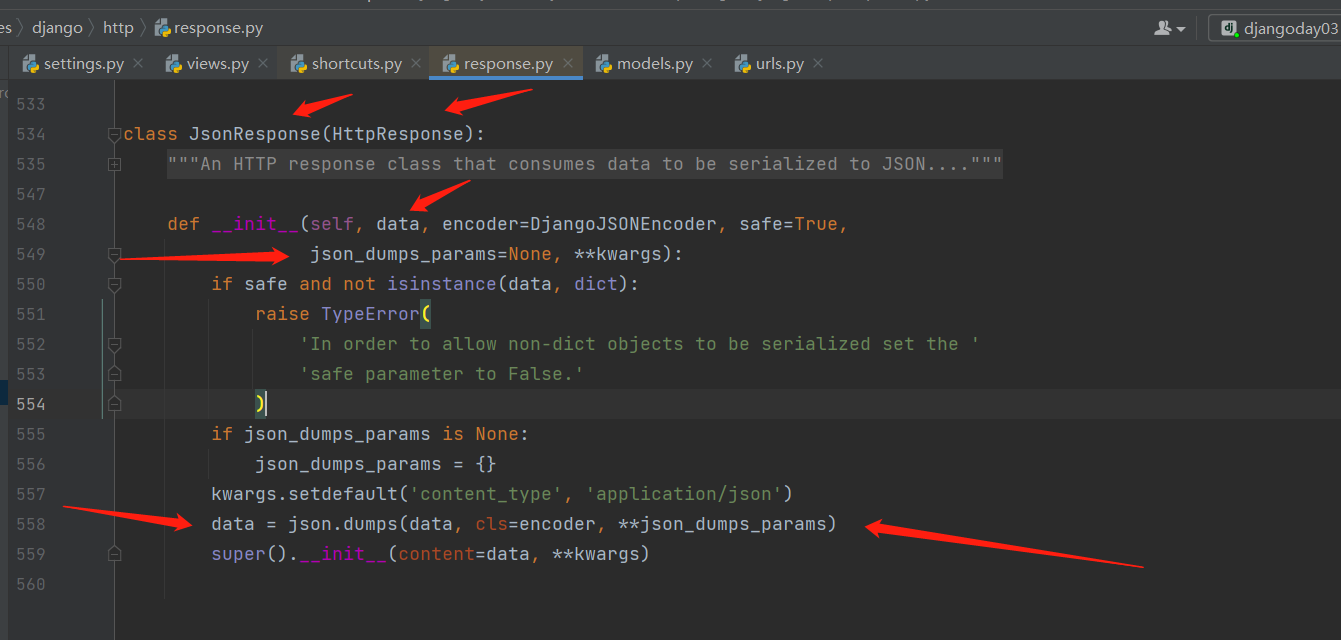Screen dimensions: 1341x640
Task: Click the Python file icon on shortcuts.py tab
Action: coord(299,64)
